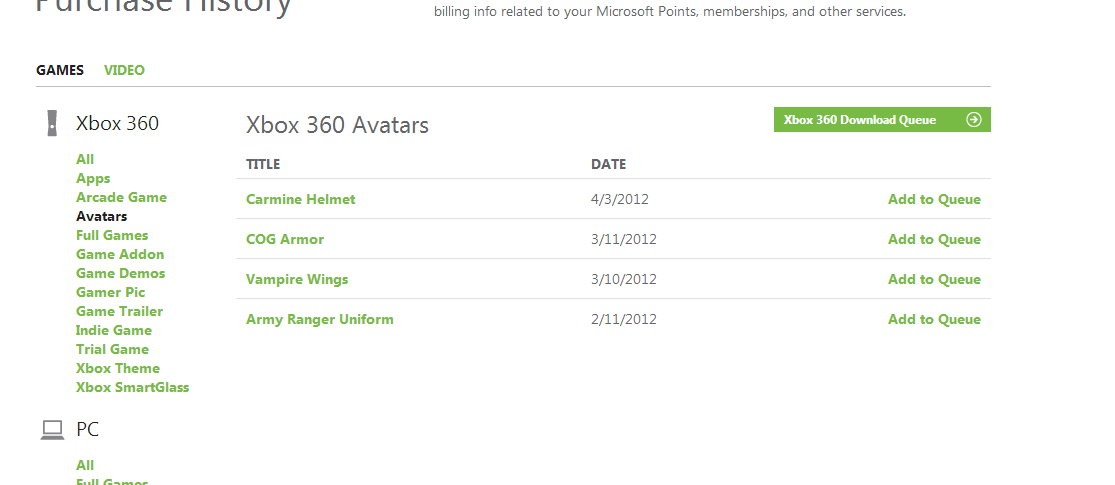Filter by Arcade Game category
This screenshot has width=1115, height=485.
pos(121,197)
